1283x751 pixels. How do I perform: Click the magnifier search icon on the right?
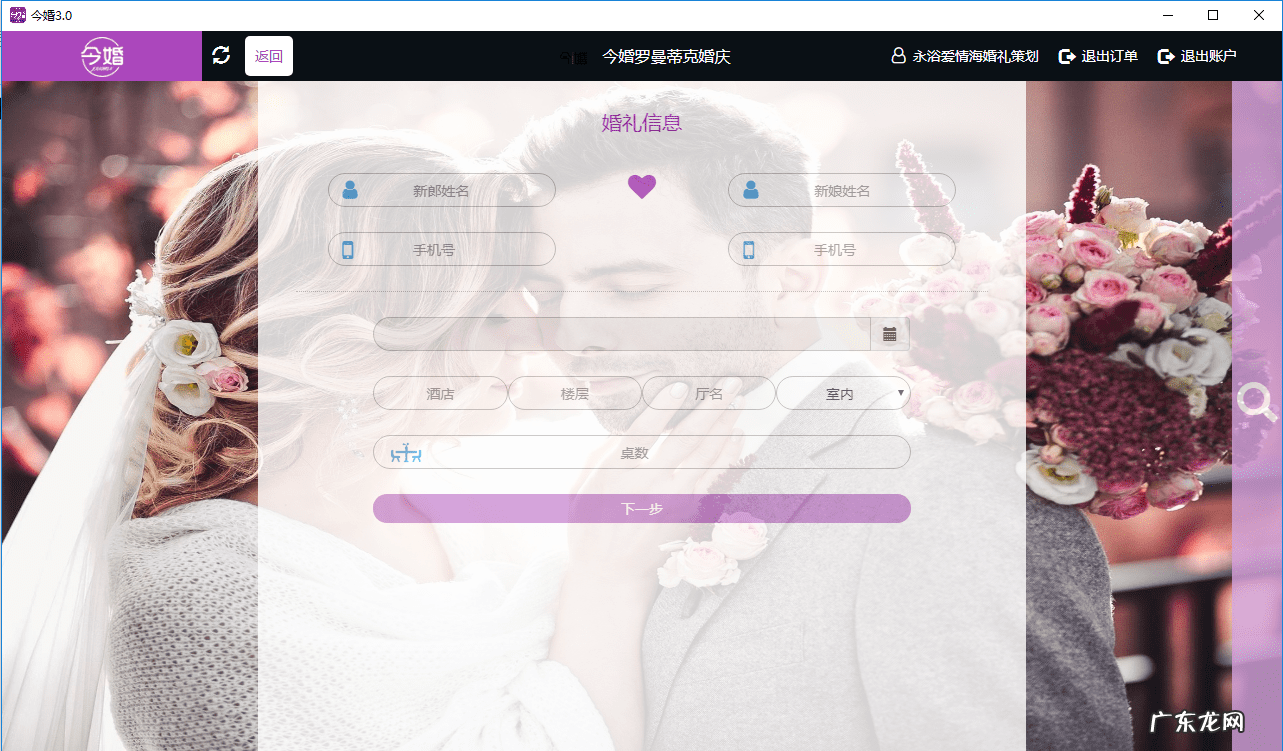[x=1256, y=403]
